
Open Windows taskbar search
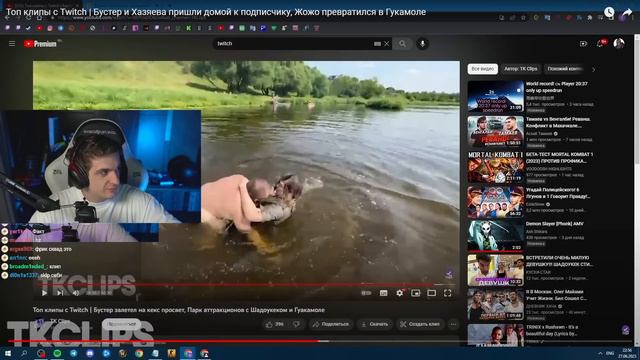tap(24, 353)
